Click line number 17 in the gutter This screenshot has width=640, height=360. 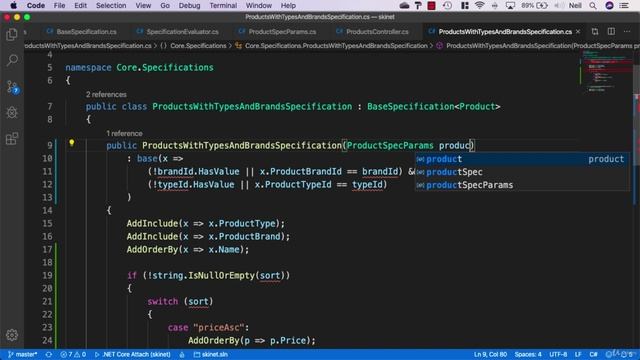click(x=47, y=249)
